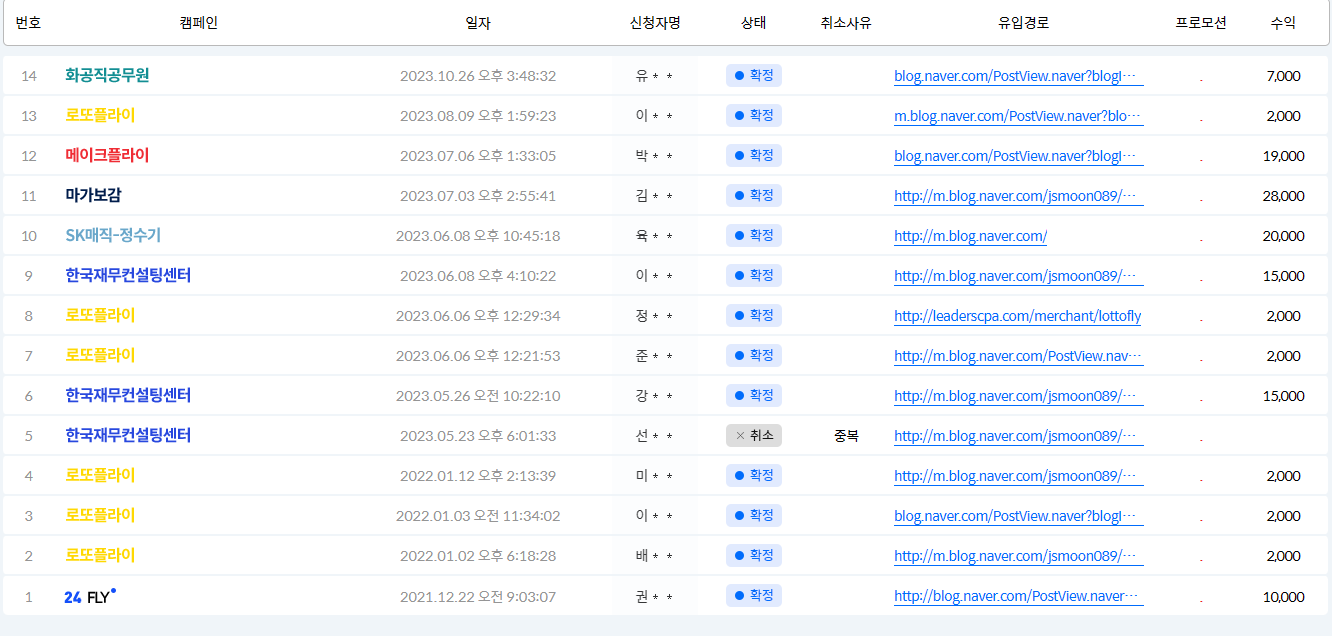Click the 24 FLY logo in row 1
This screenshot has width=1332, height=636.
coord(90,596)
